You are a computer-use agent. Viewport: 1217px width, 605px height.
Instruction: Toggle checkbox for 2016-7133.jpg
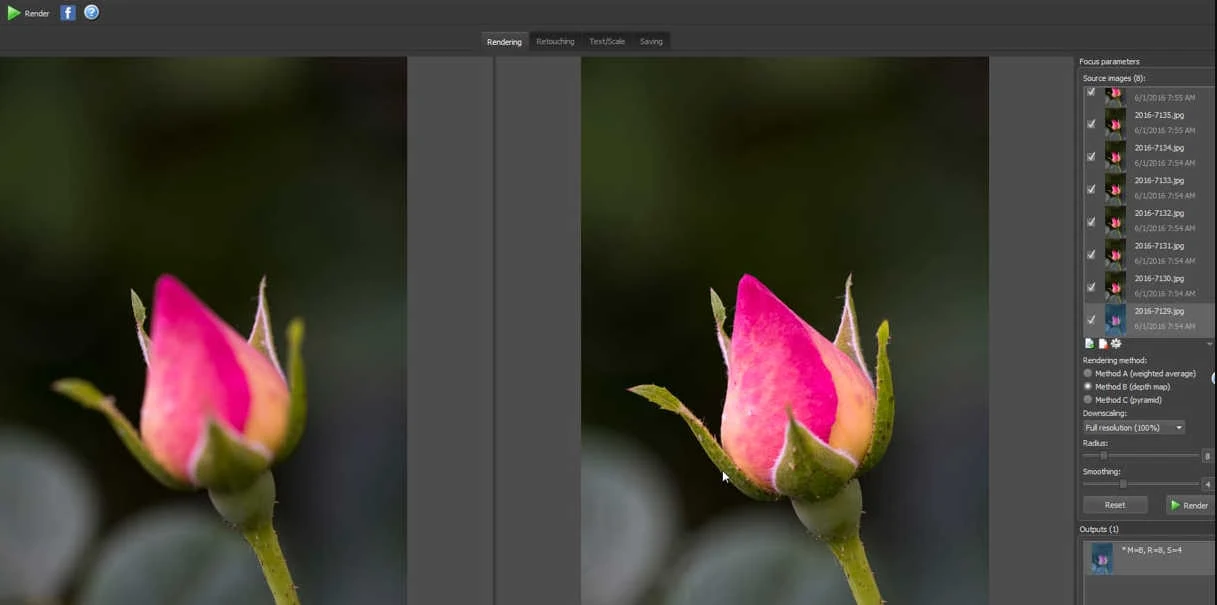(1091, 189)
